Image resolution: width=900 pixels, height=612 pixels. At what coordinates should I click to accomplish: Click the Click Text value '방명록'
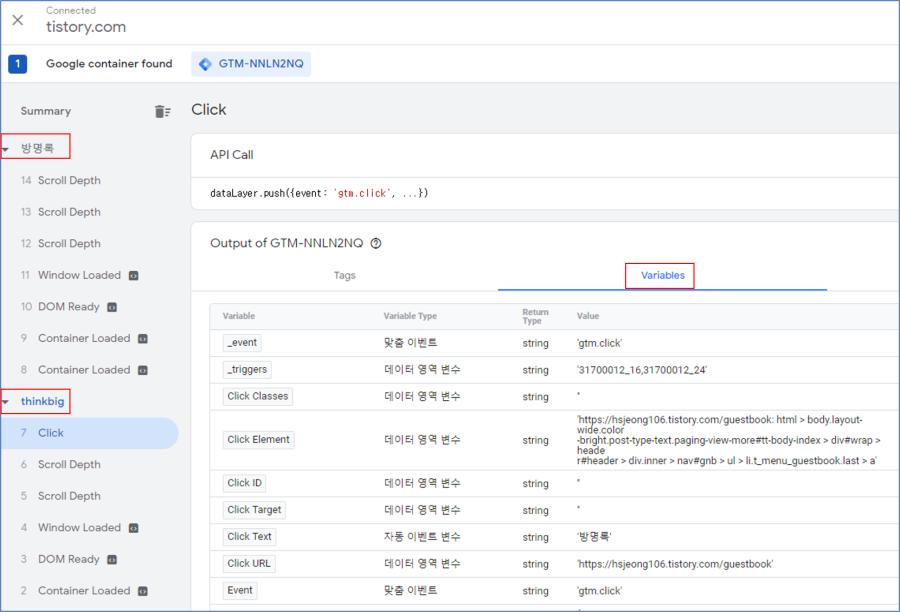(594, 537)
